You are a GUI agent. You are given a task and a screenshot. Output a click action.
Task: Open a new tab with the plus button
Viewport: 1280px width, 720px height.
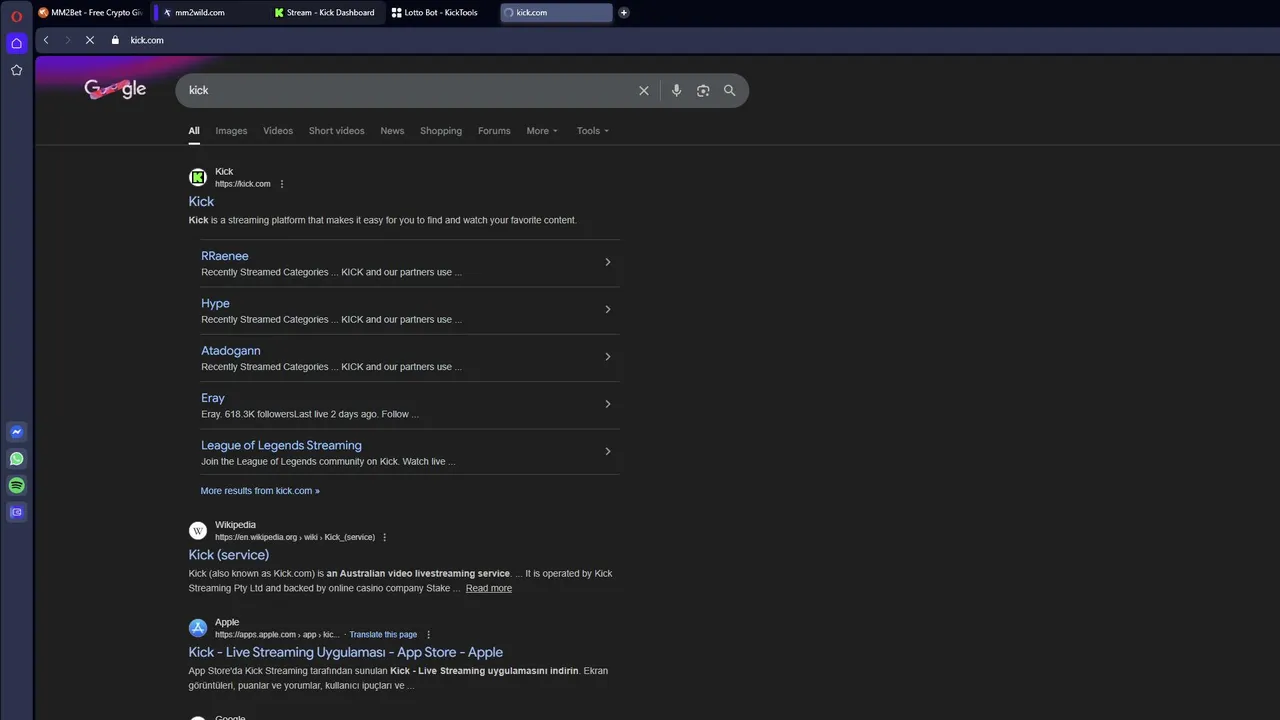(624, 13)
